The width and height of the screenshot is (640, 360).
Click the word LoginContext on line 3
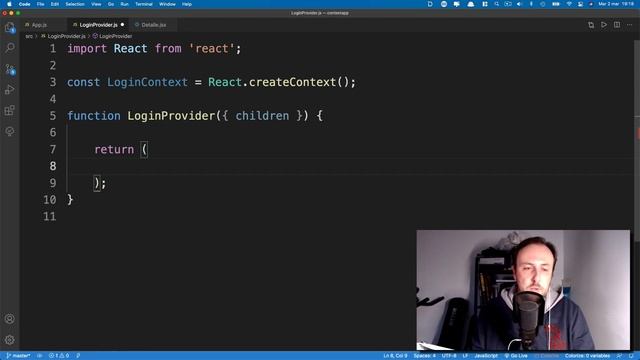tap(147, 82)
